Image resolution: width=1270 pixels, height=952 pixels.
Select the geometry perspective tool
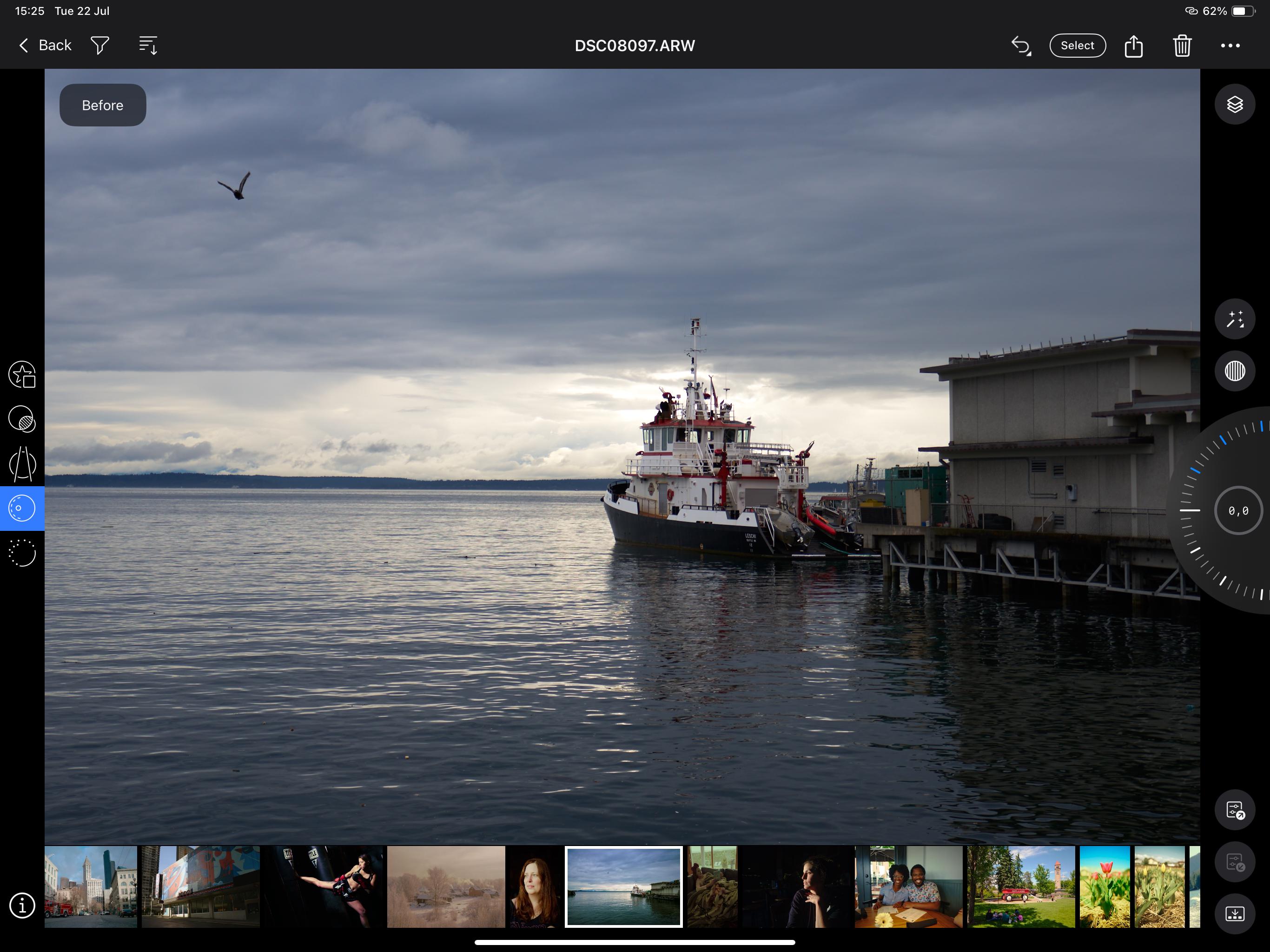click(x=22, y=464)
